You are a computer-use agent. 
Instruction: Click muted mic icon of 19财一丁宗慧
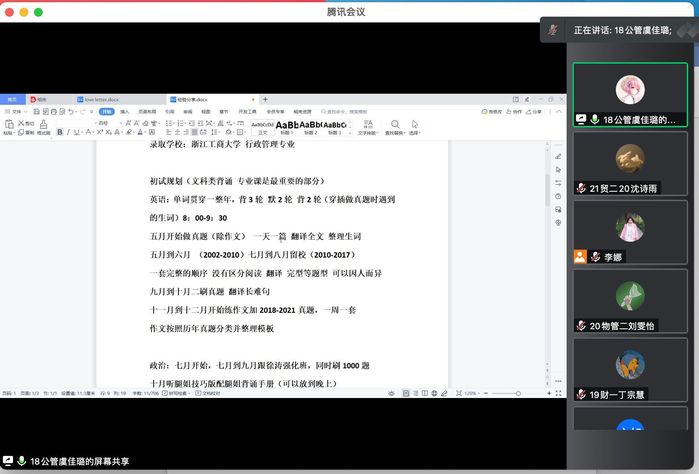[x=580, y=395]
